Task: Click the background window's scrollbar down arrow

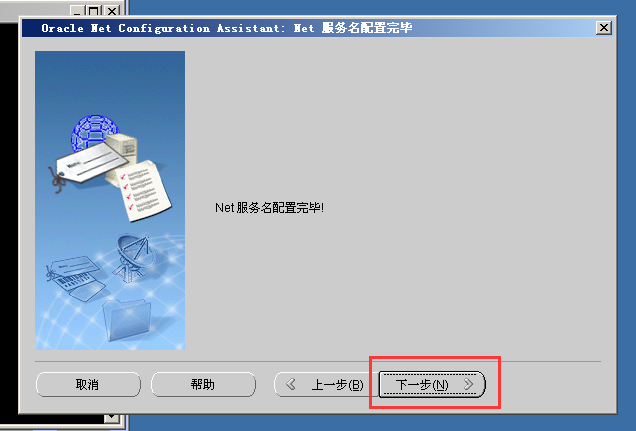Action: point(111,418)
